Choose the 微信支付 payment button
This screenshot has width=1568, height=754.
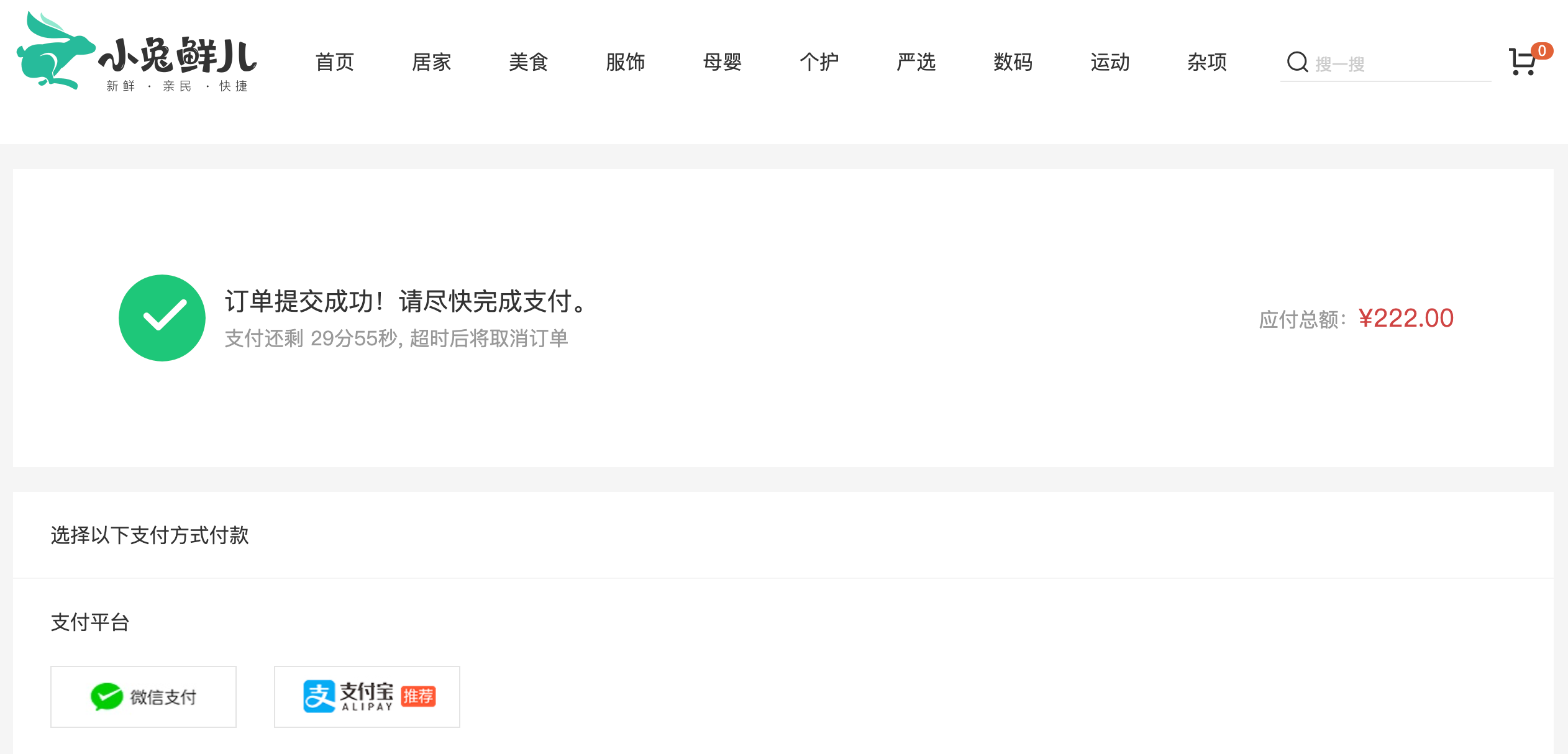point(144,697)
